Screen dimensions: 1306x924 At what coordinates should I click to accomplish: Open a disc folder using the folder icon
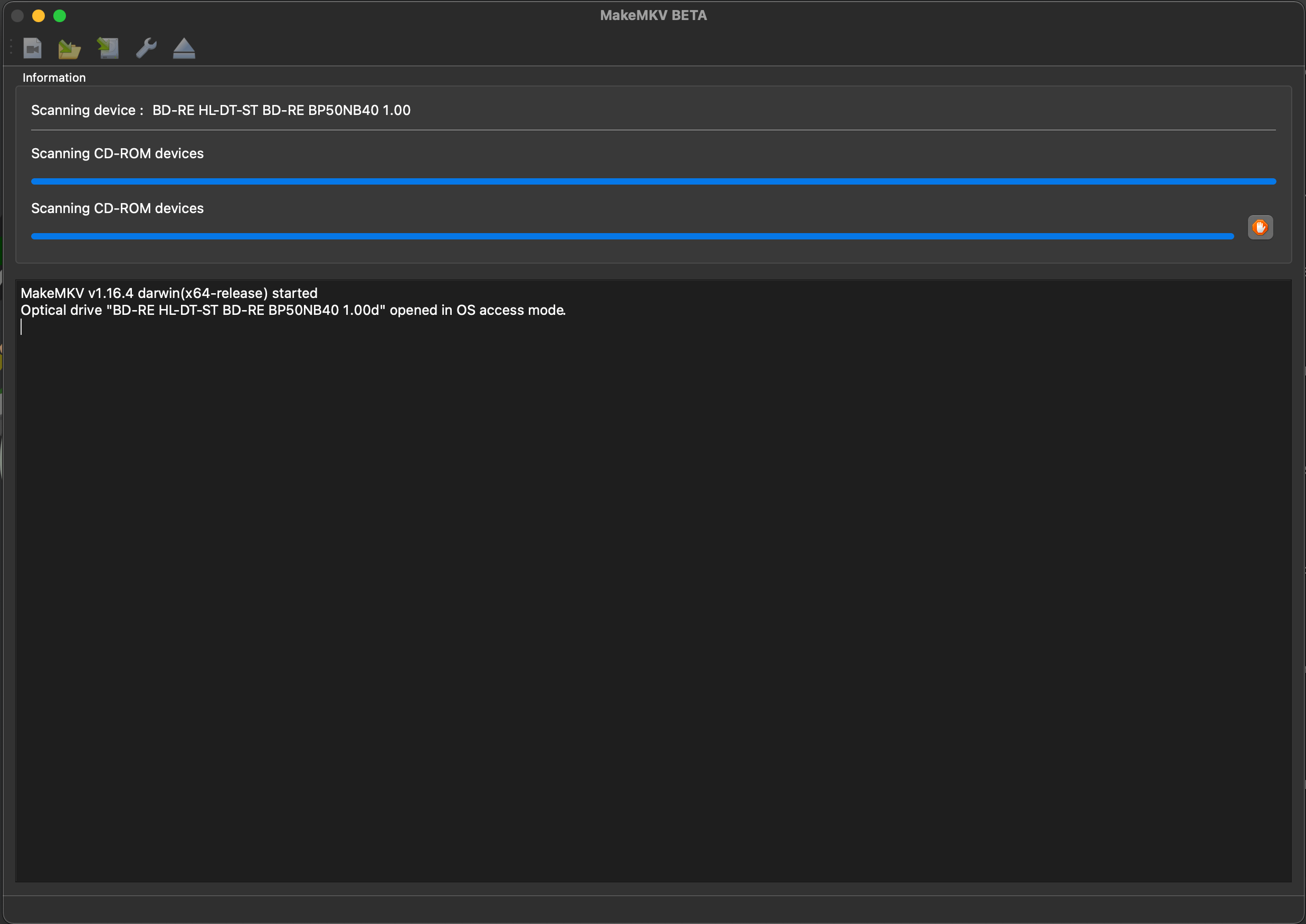pos(70,49)
